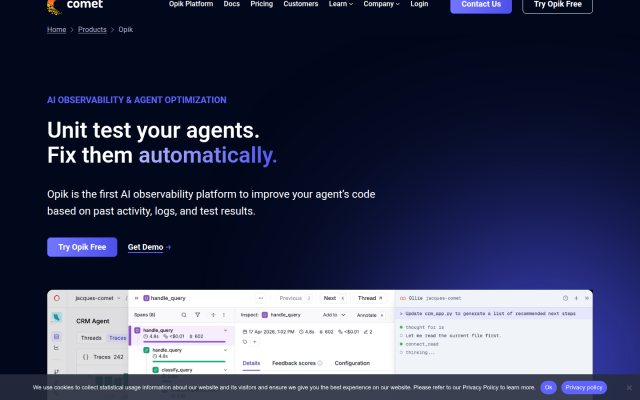This screenshot has width=640, height=400.
Task: Click the plus add-tag button
Action: coord(254,342)
